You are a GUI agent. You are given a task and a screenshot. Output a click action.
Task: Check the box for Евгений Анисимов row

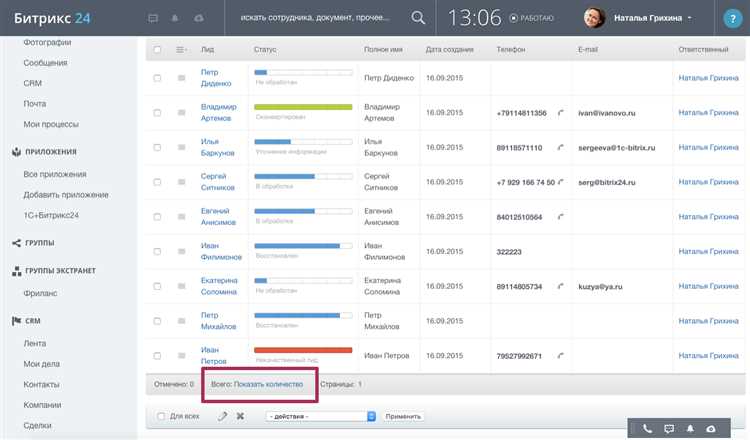pos(157,217)
